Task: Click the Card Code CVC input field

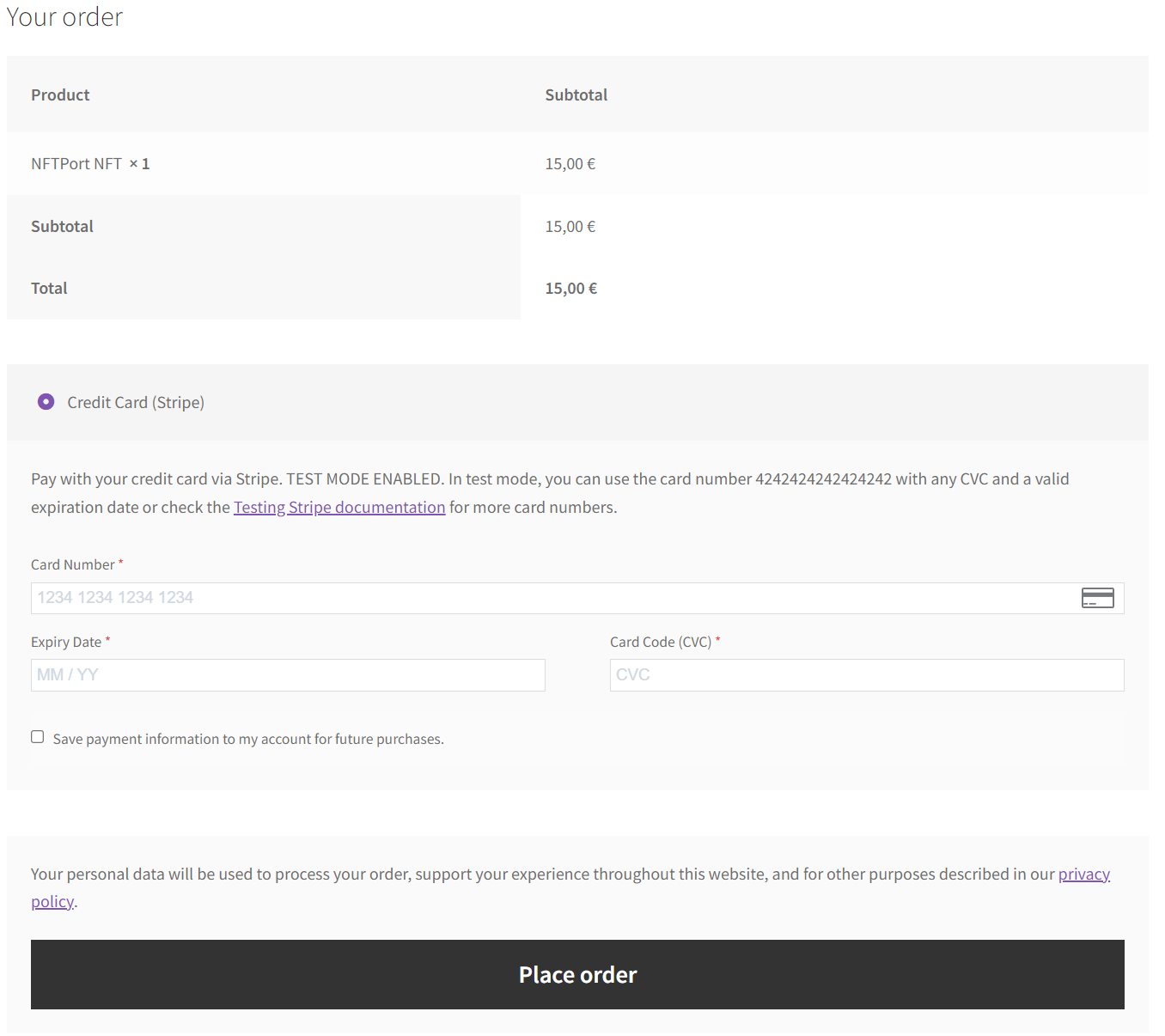Action: pos(867,675)
